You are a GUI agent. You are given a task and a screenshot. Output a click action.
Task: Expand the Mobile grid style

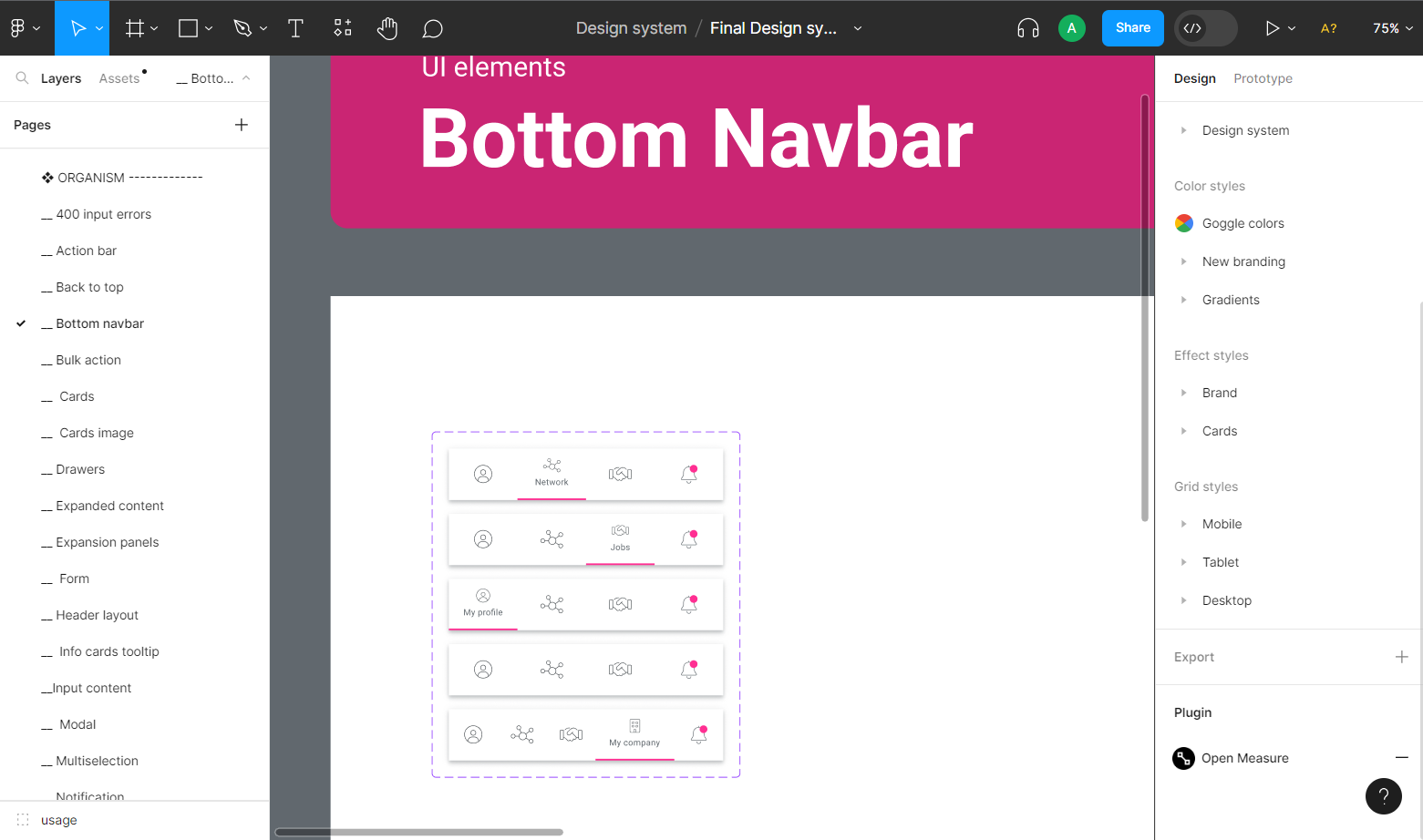tap(1183, 524)
